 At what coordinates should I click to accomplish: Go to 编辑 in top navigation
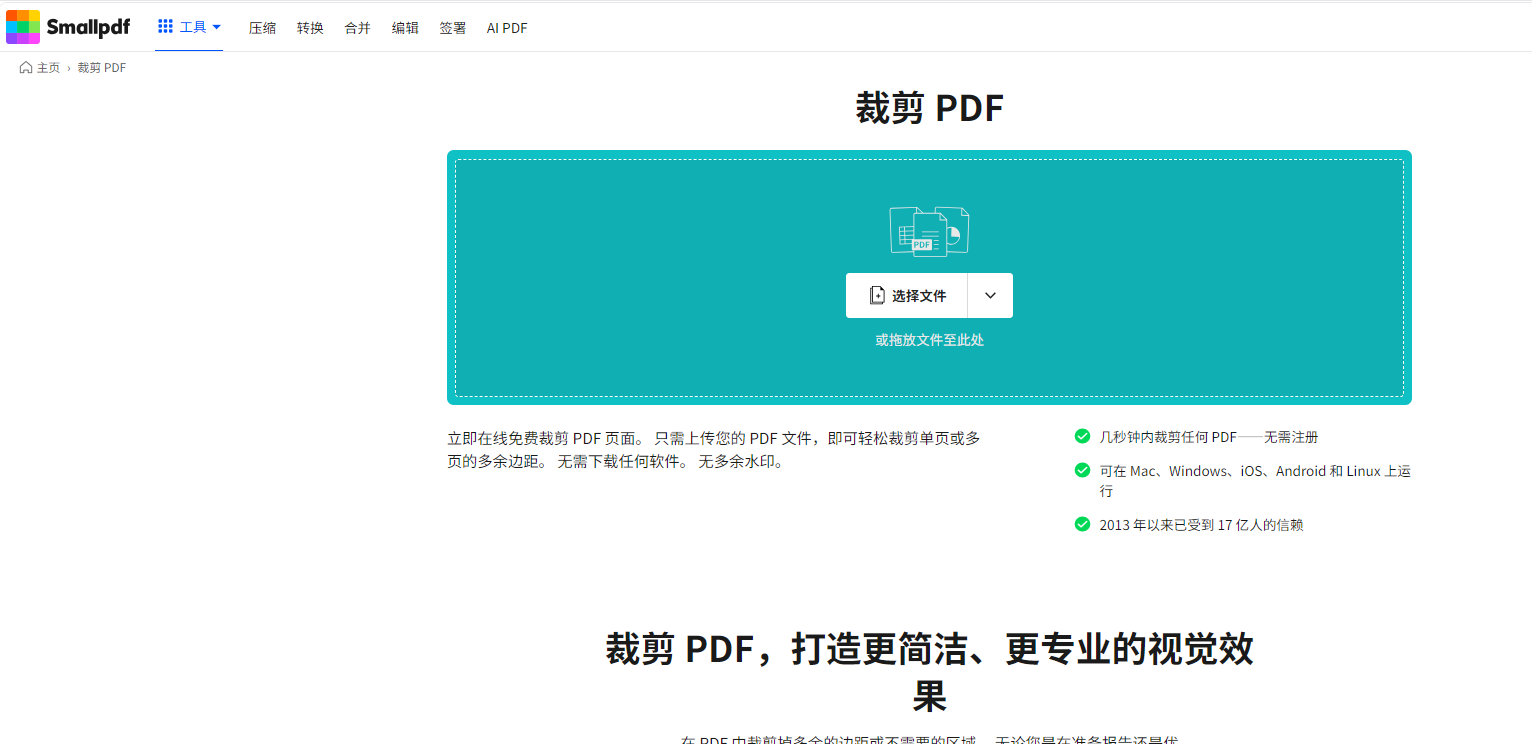(405, 28)
